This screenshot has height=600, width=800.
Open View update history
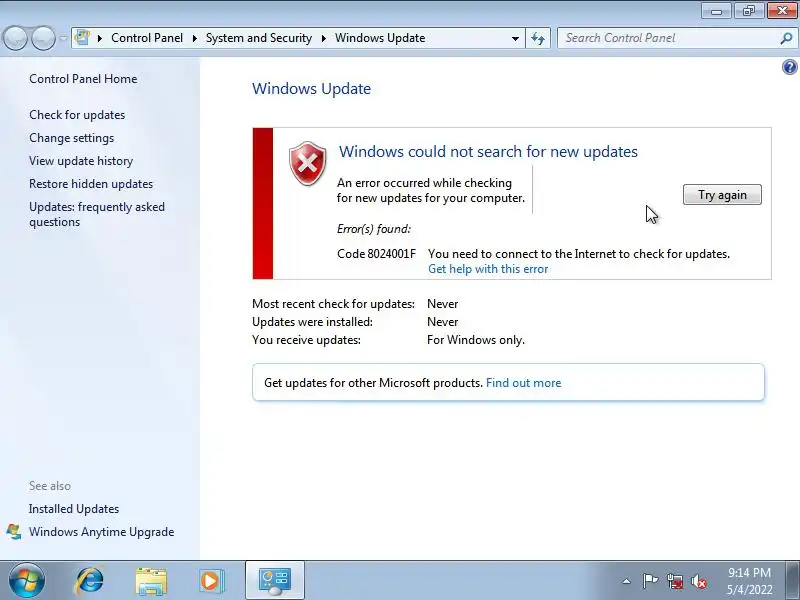(81, 161)
